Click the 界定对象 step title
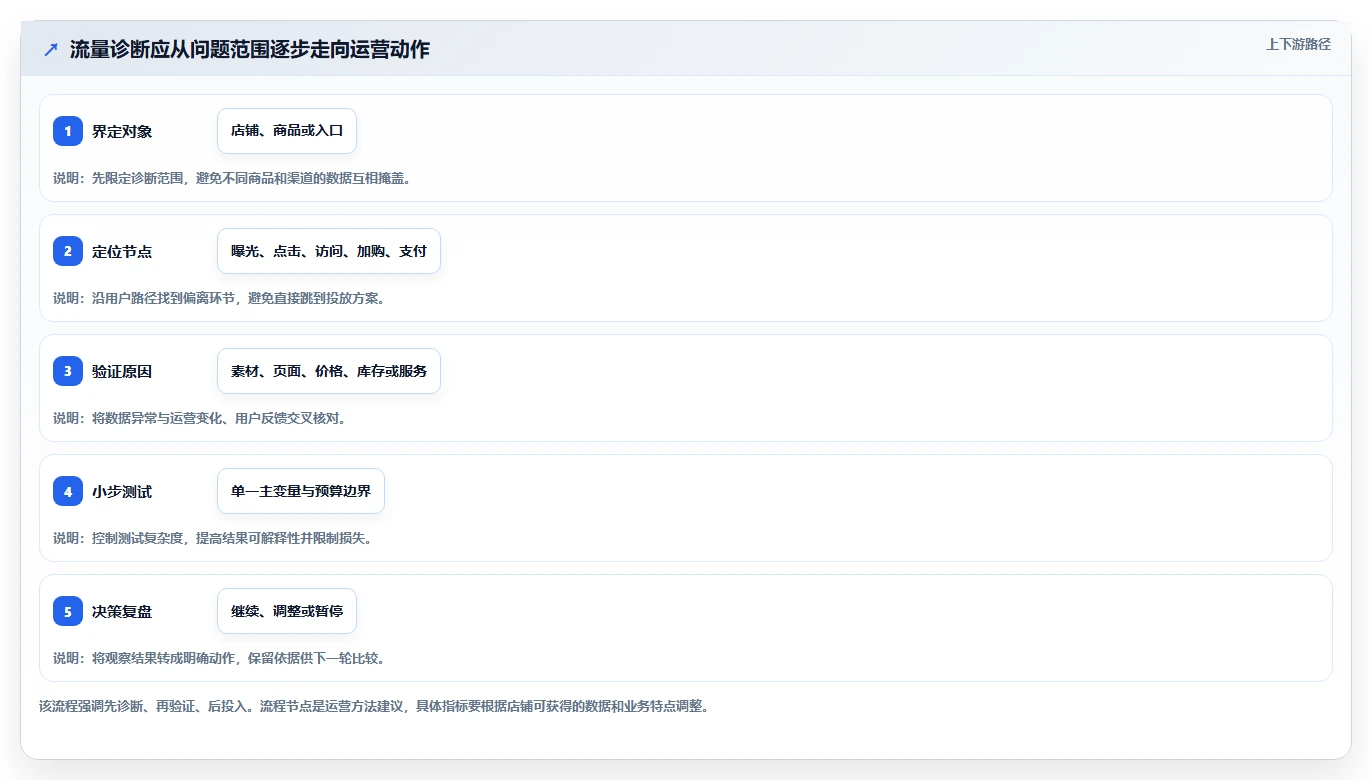This screenshot has height=780, width=1372. point(122,131)
